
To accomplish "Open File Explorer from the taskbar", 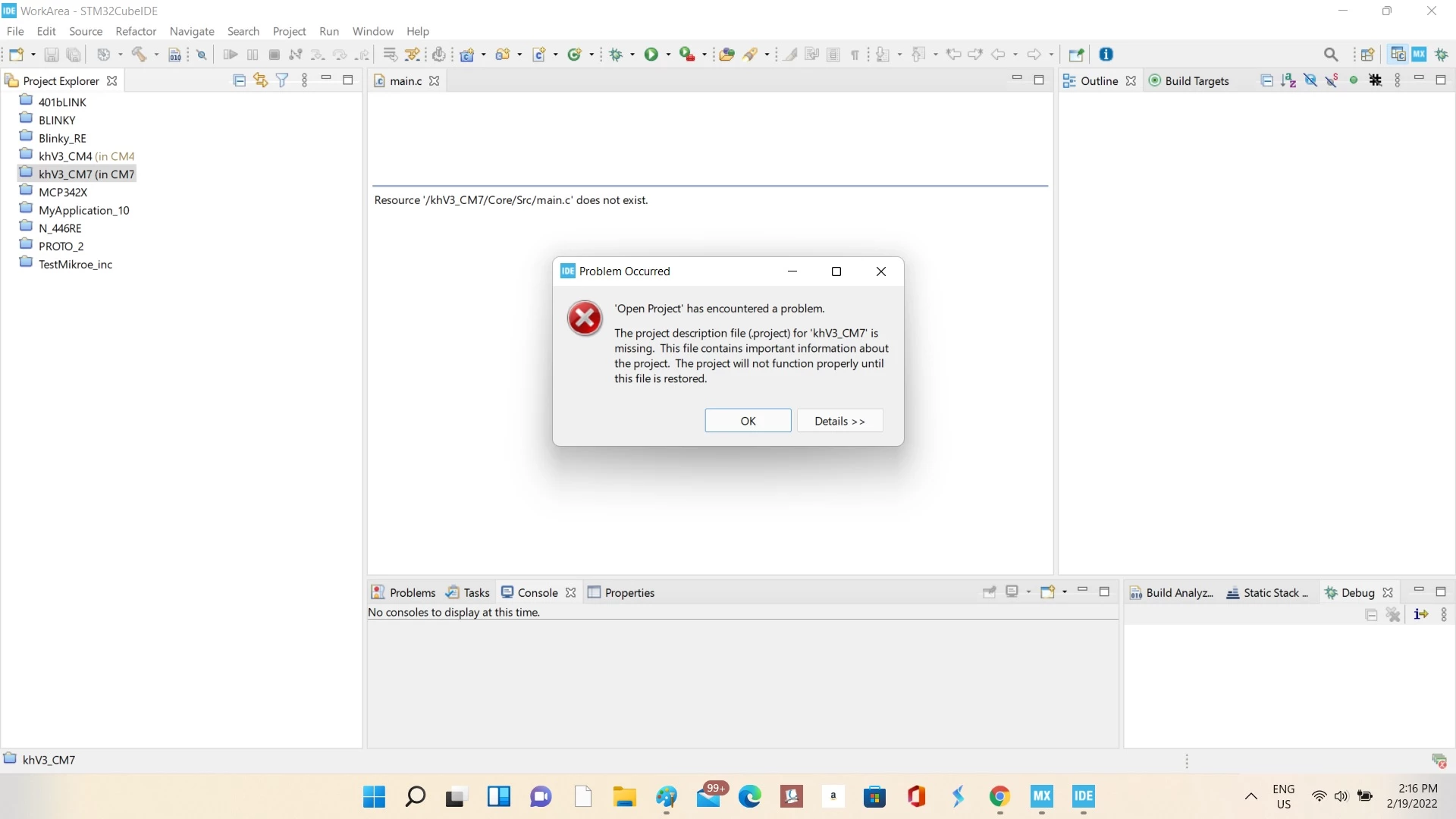I will coord(624,796).
